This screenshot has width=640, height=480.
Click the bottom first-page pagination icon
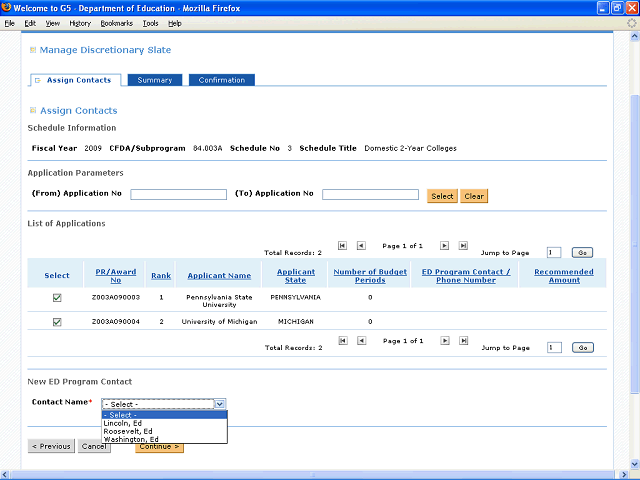click(343, 340)
